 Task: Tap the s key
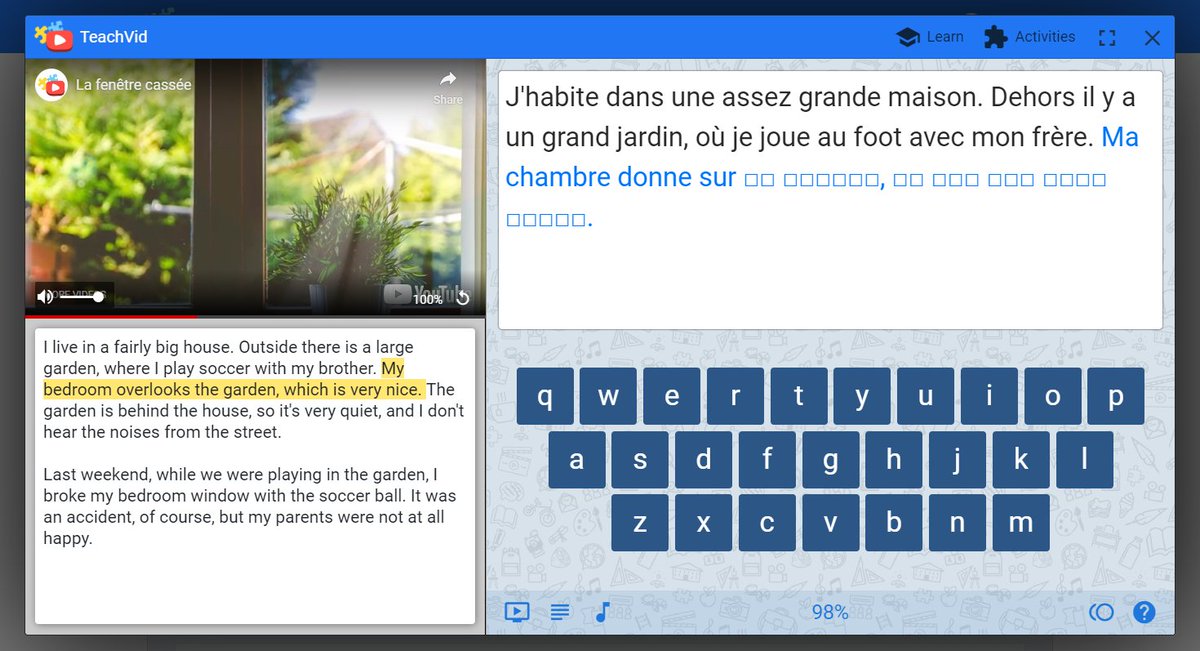(640, 460)
